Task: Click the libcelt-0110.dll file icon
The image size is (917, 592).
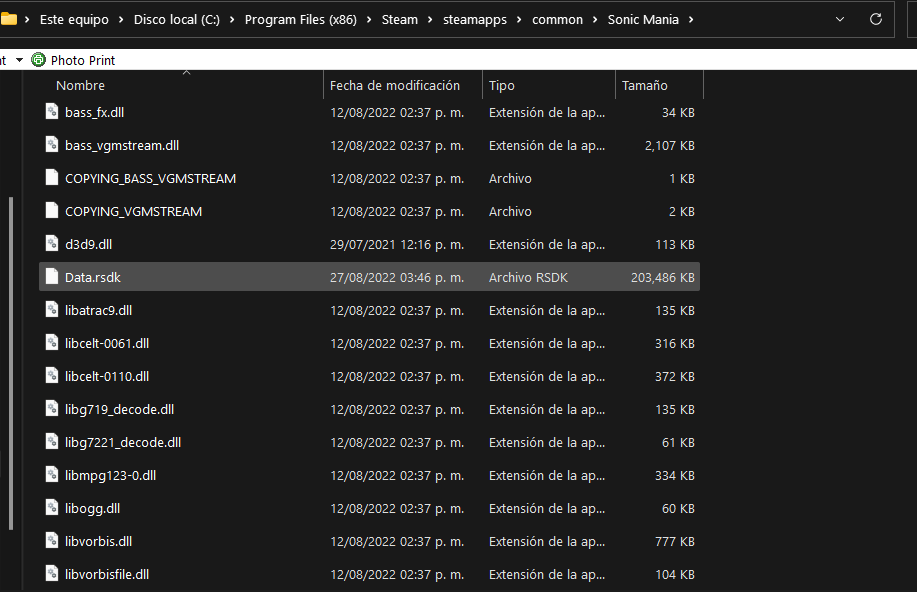Action: pos(52,376)
